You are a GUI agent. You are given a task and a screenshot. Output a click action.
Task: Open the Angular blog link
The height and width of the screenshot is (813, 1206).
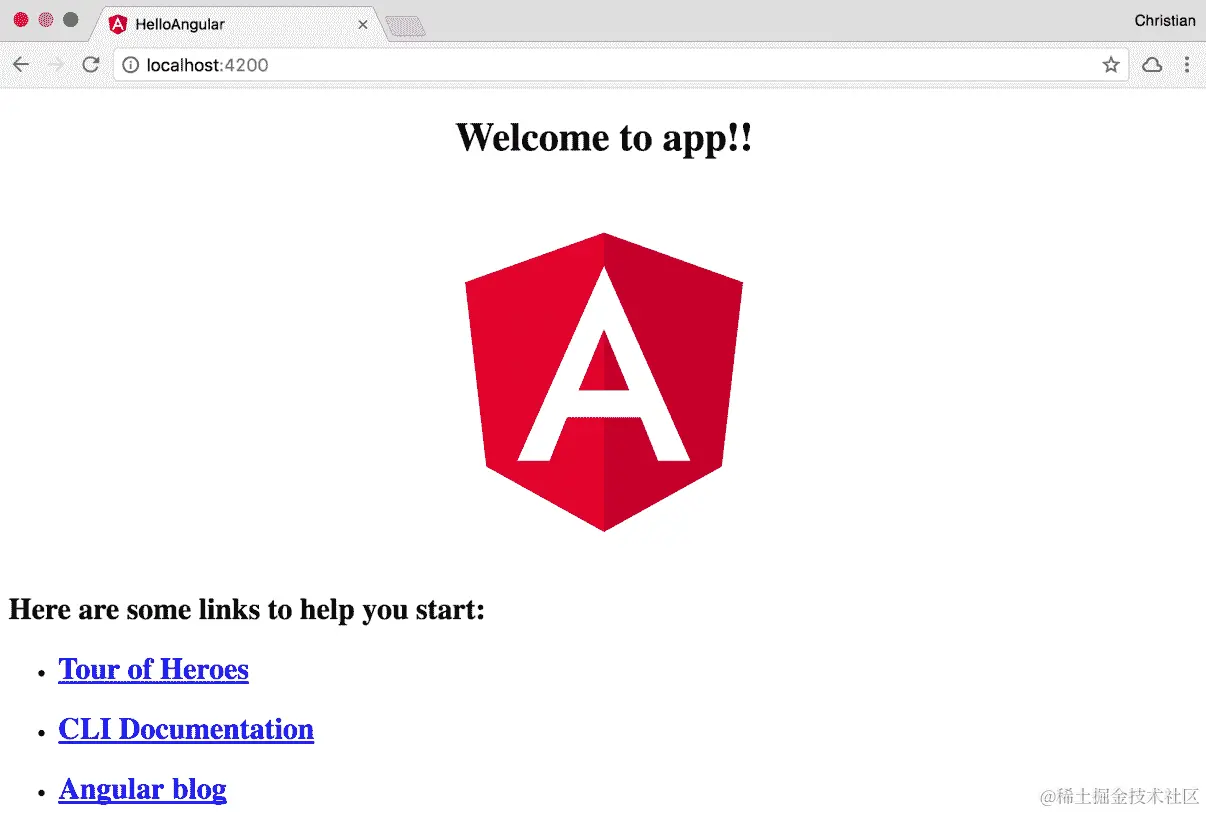[143, 789]
